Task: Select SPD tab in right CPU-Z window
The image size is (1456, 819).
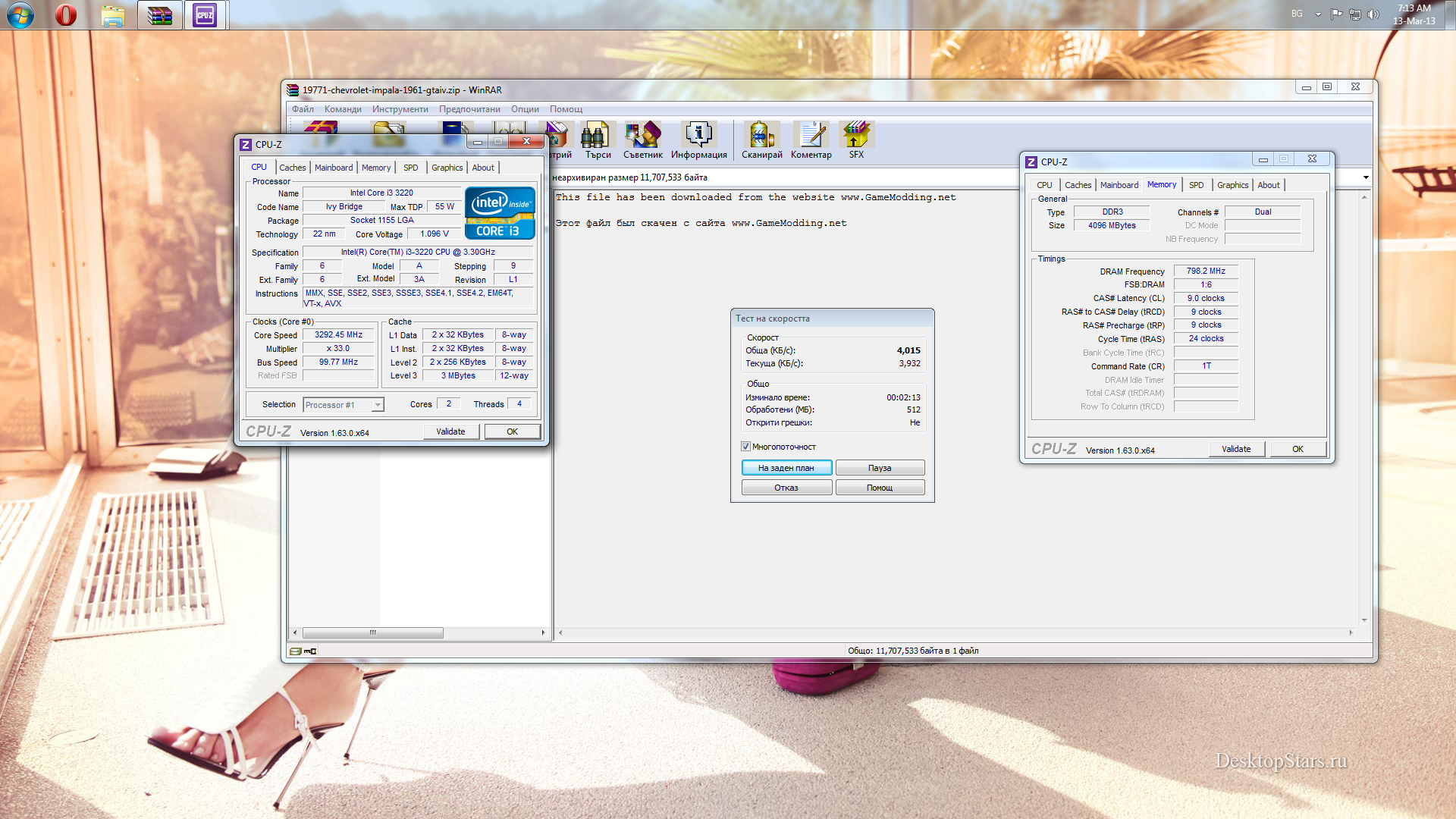Action: click(1196, 185)
